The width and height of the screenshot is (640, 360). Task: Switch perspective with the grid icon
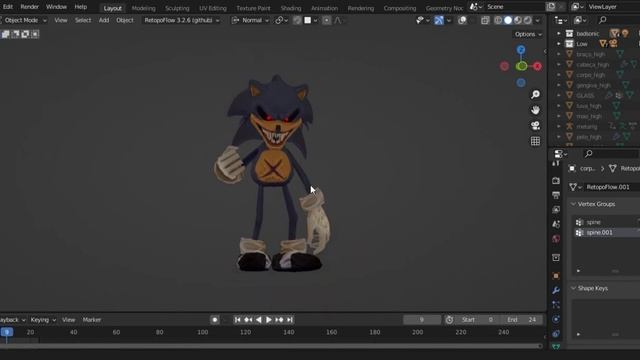click(x=535, y=141)
